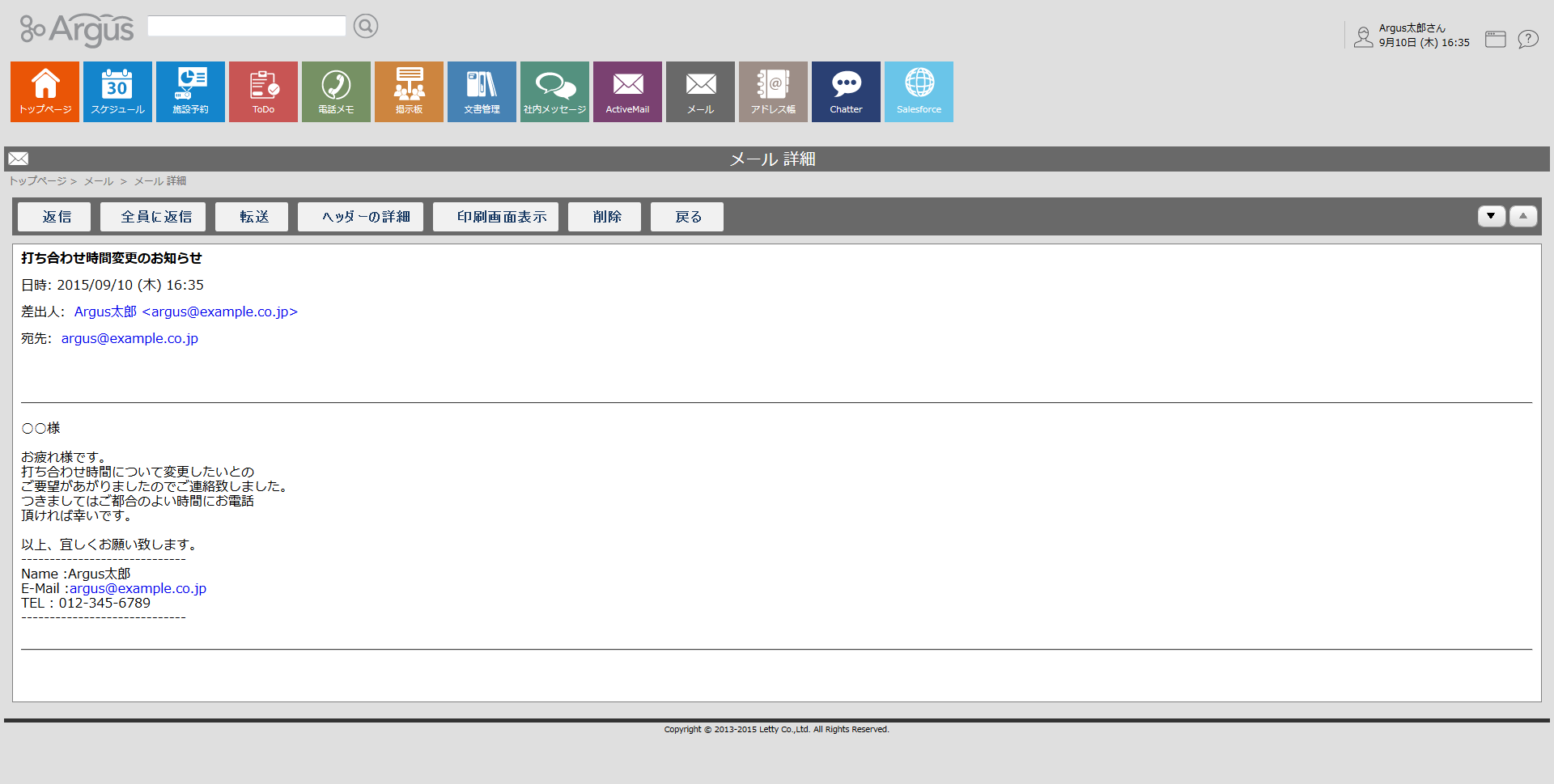
Task: Open the 社内メッセージ internal message icon
Action: point(554,91)
